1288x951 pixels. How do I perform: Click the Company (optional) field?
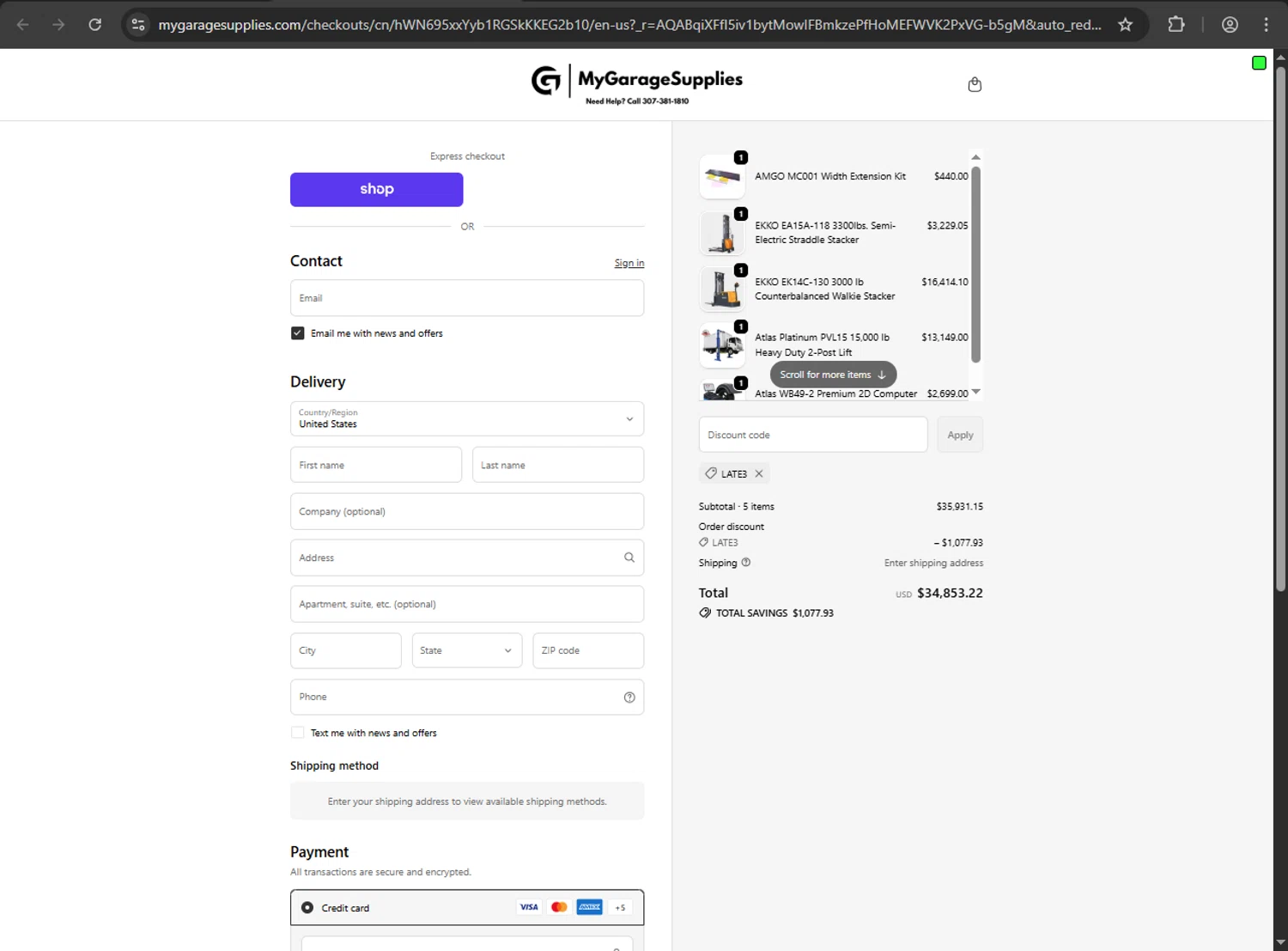(467, 511)
